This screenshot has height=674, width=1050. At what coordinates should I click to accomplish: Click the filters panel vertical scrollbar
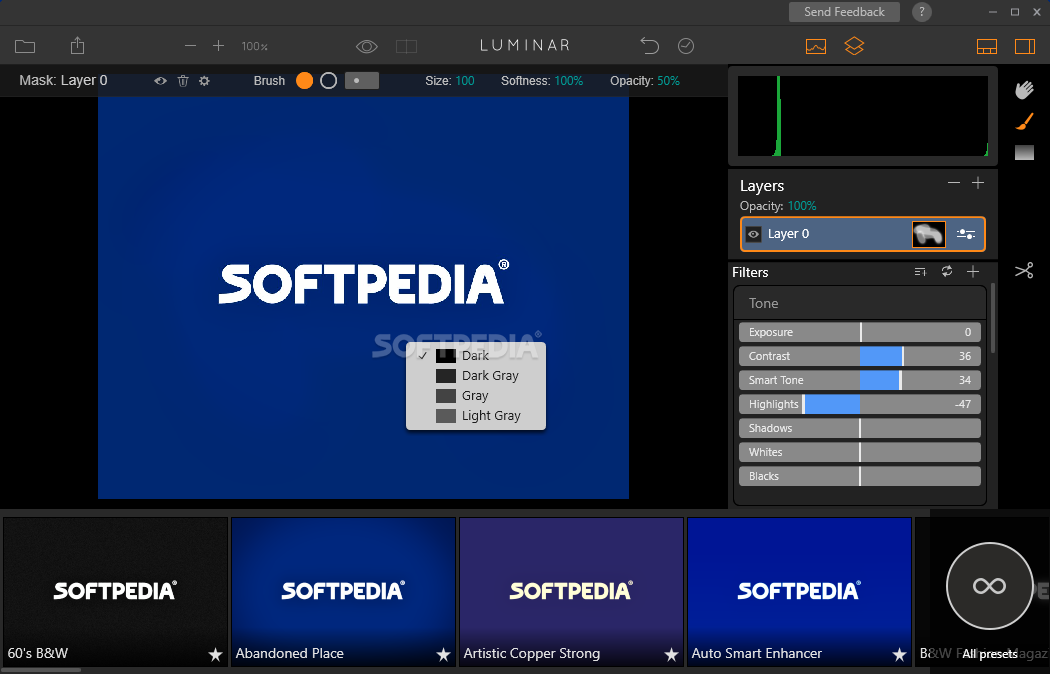(992, 318)
